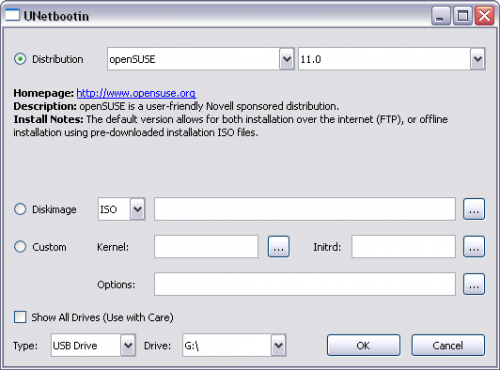500x370 pixels.
Task: Focus the Initrd path field
Action: point(403,247)
